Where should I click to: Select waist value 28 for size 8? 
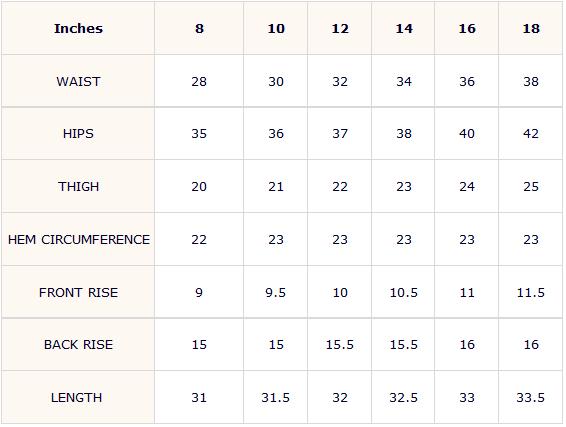[199, 82]
